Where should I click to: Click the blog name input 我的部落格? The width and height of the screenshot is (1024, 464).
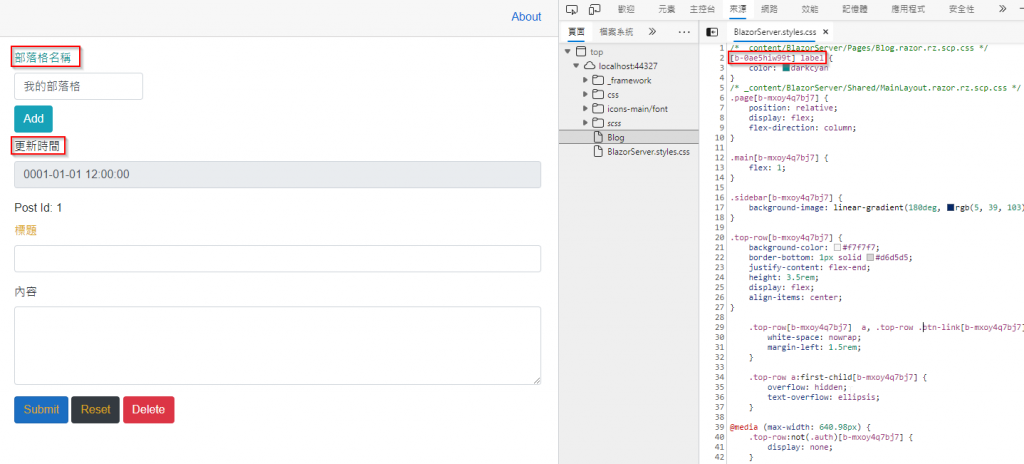tap(78, 86)
